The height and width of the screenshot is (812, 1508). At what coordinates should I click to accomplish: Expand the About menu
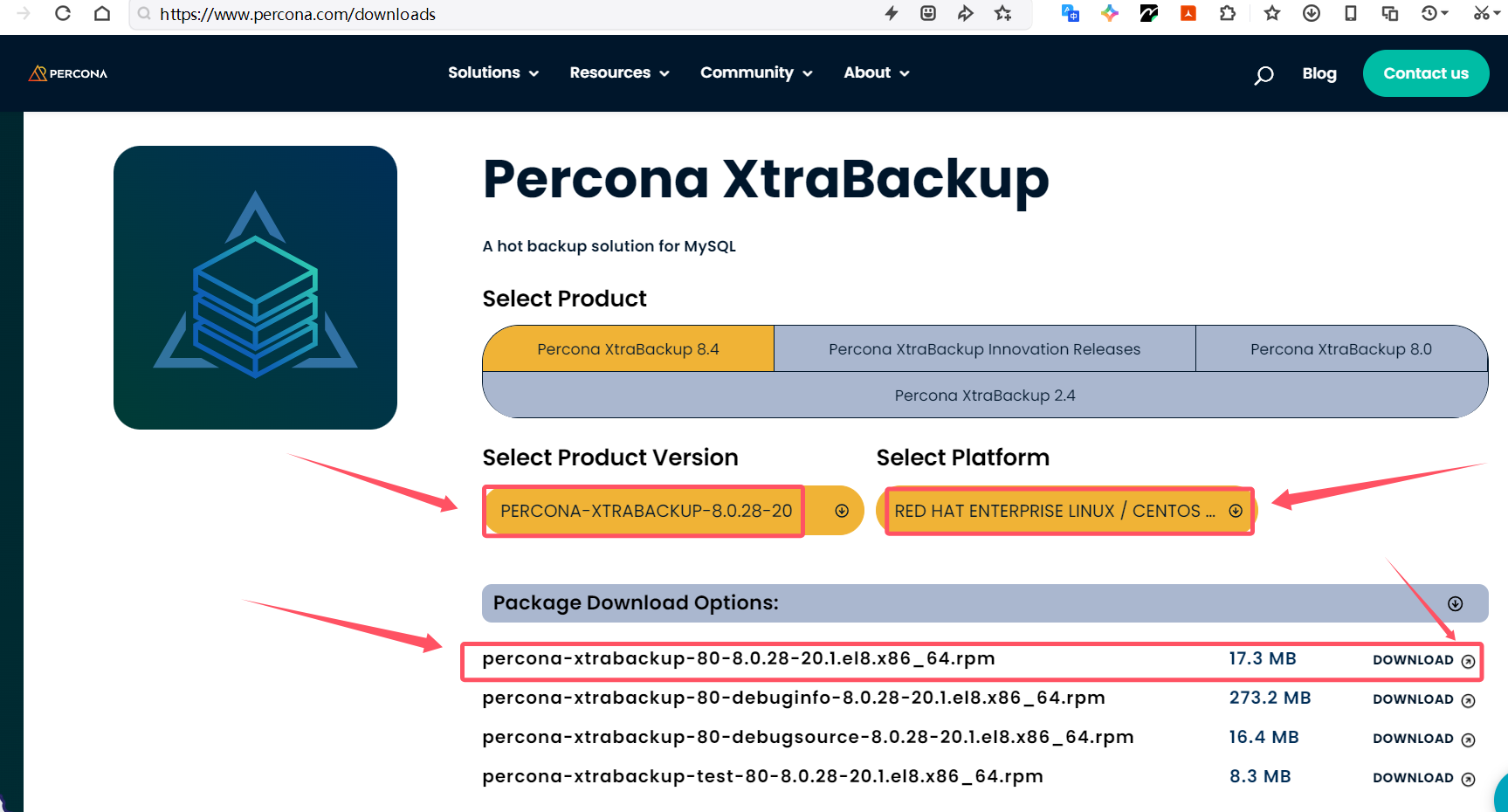[877, 72]
